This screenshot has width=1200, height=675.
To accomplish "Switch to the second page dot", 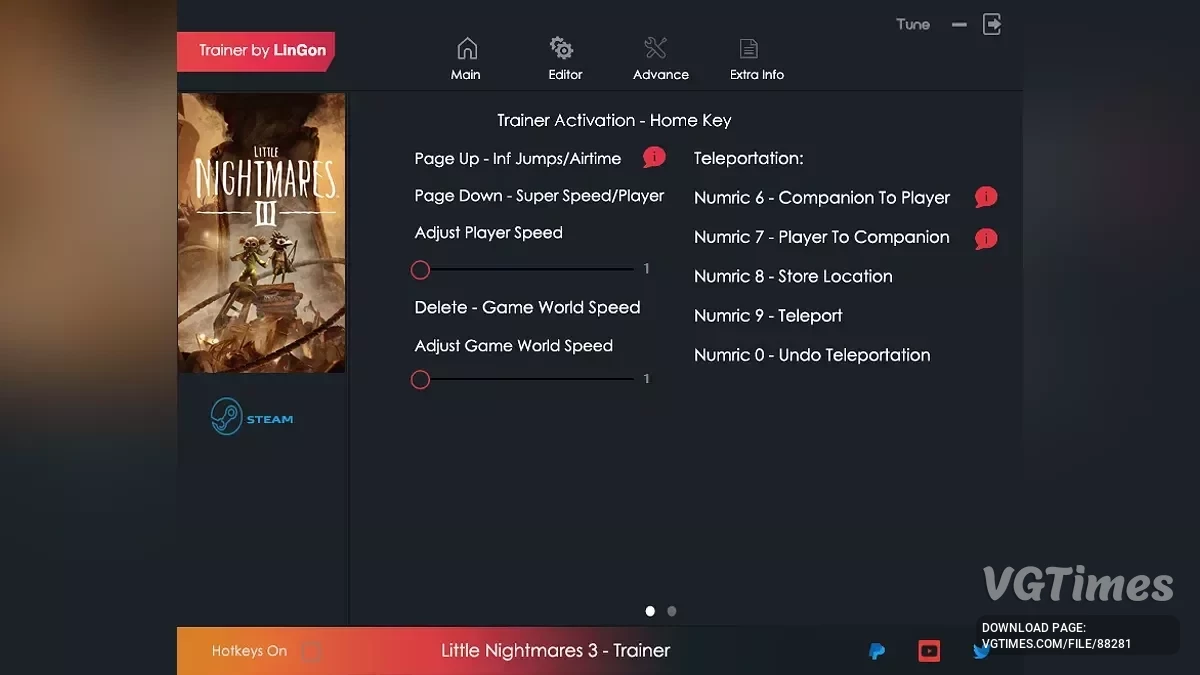I will point(672,611).
